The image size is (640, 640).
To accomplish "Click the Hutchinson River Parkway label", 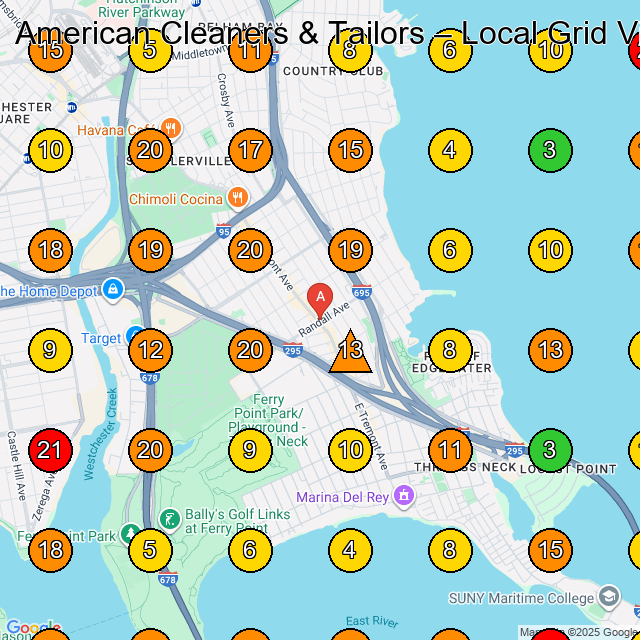I will (x=142, y=8).
